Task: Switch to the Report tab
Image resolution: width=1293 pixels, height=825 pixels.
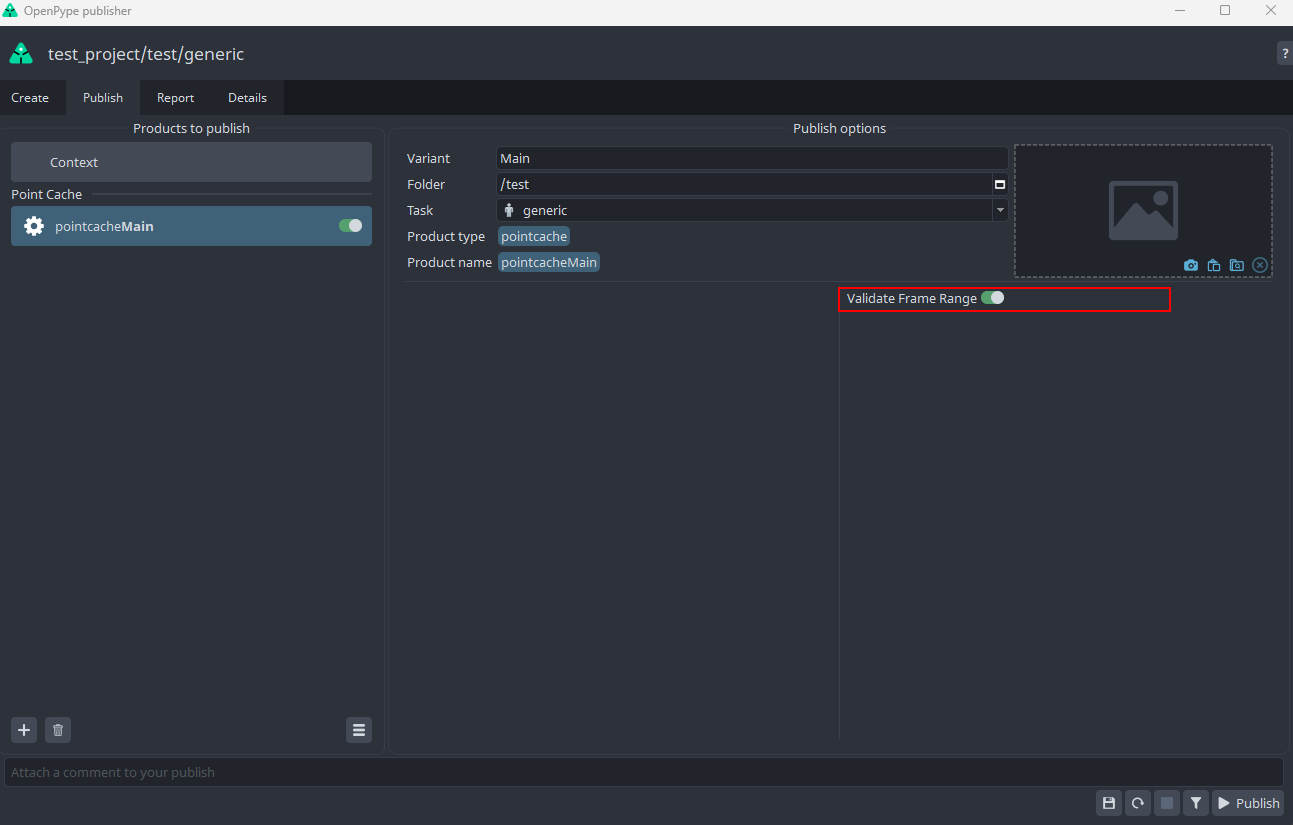Action: coord(175,98)
